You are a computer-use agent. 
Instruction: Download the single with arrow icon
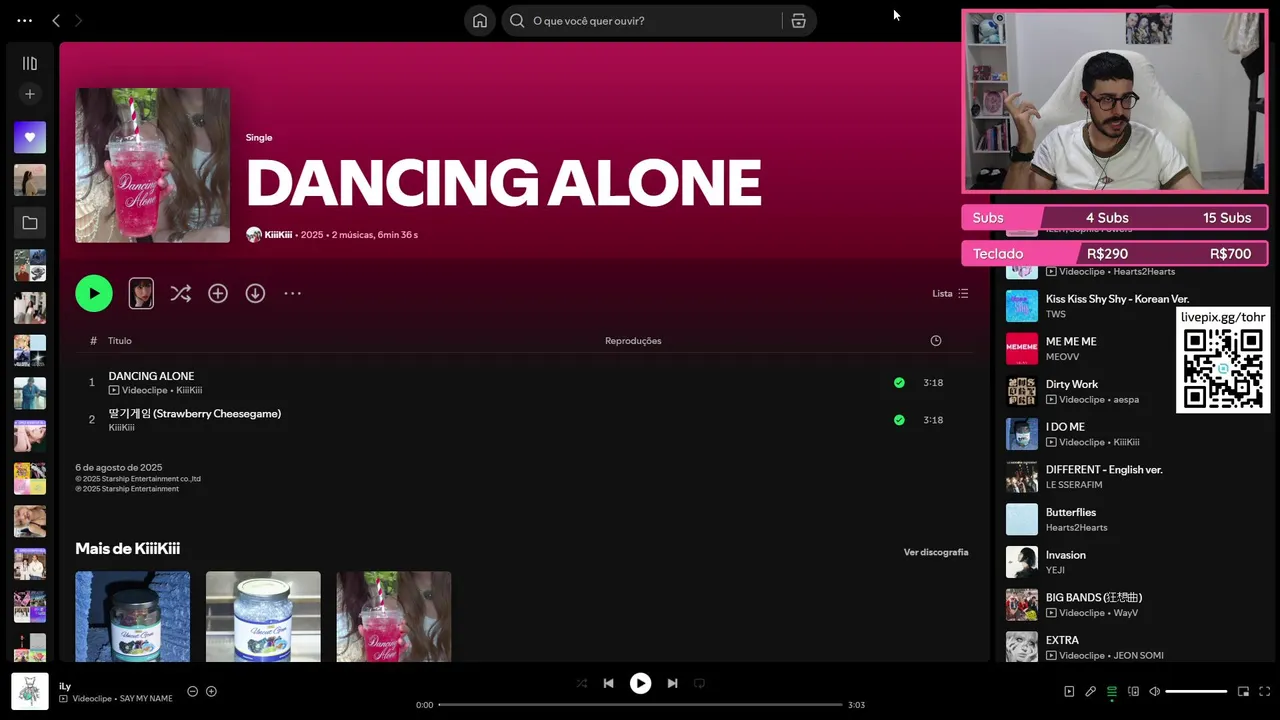[x=255, y=293]
